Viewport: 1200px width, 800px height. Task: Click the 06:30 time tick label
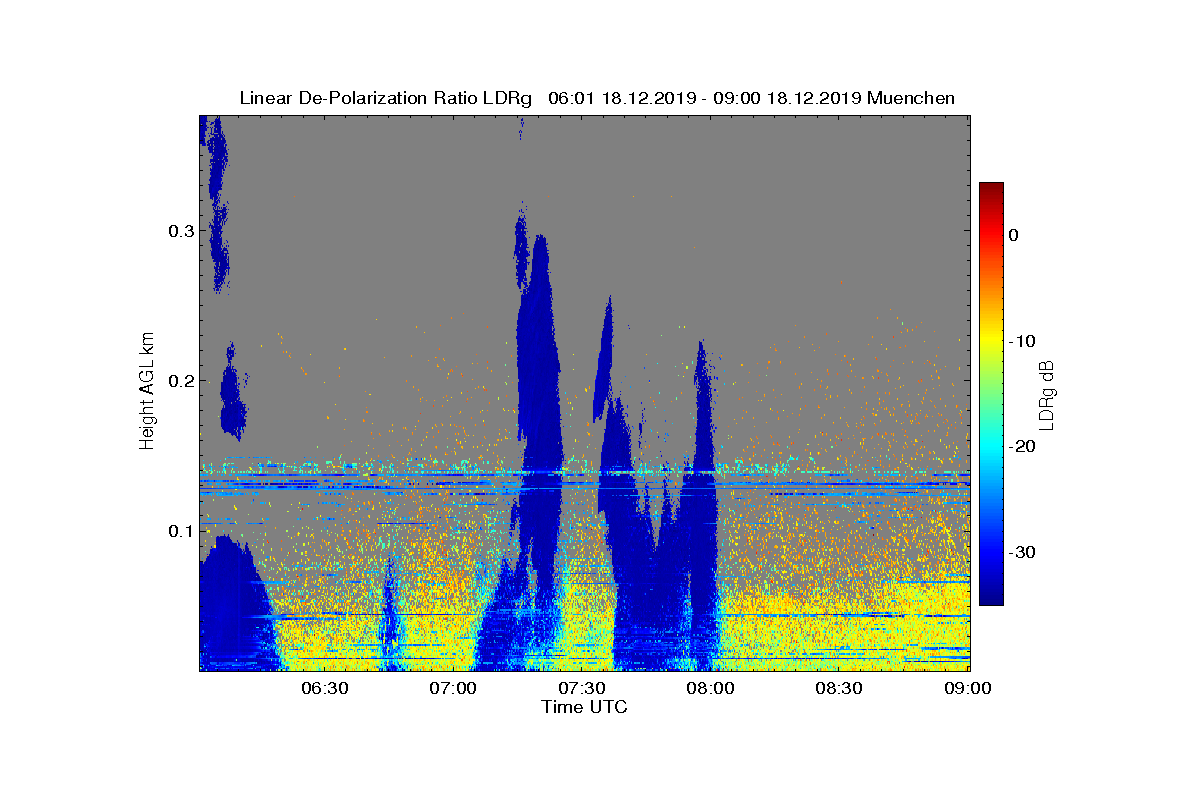324,689
